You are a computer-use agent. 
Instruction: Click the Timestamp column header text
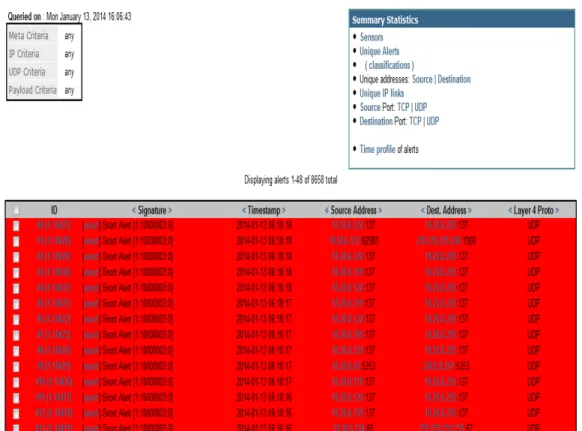coord(264,210)
